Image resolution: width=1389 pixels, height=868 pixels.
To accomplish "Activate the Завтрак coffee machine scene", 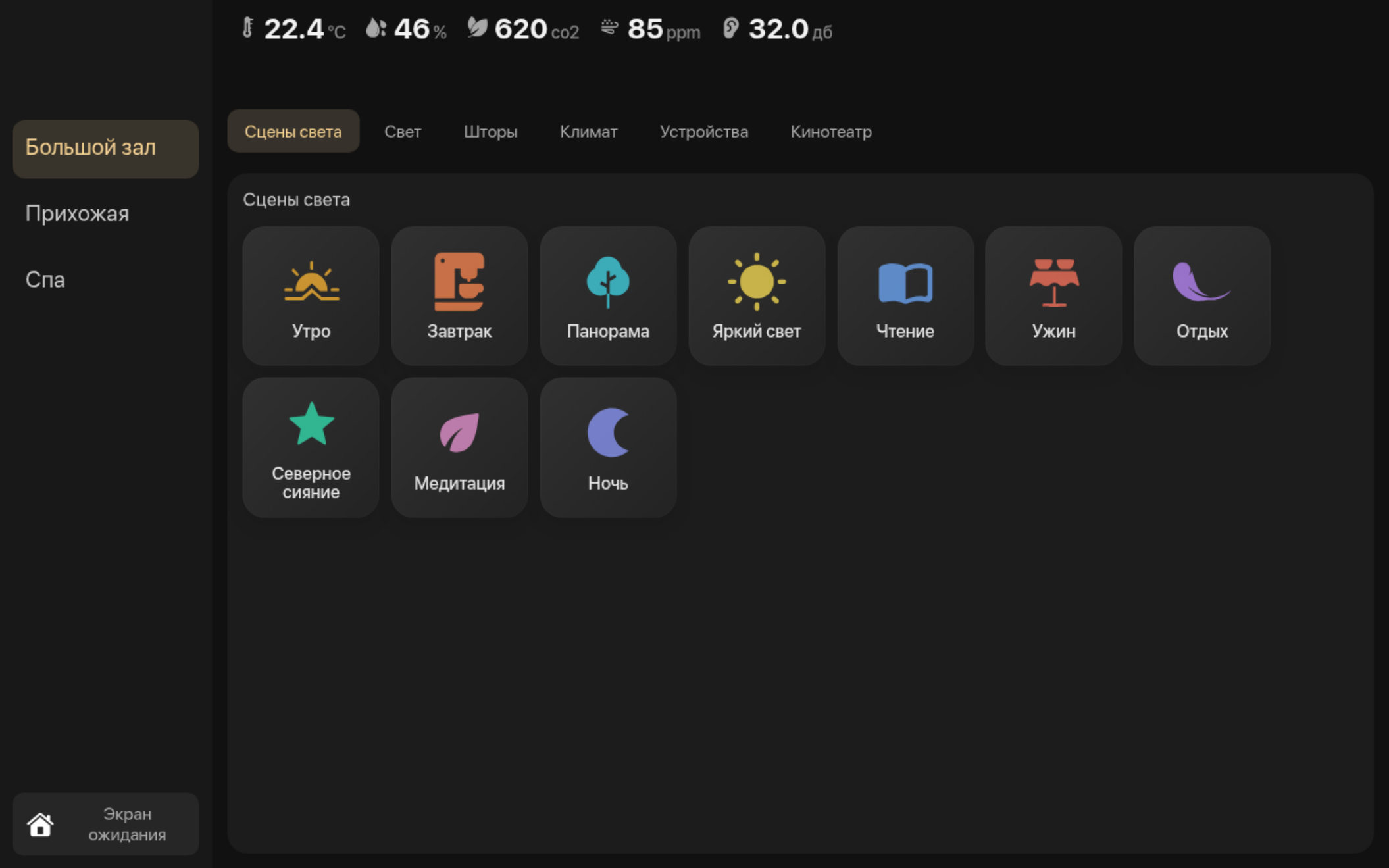I will tap(459, 296).
